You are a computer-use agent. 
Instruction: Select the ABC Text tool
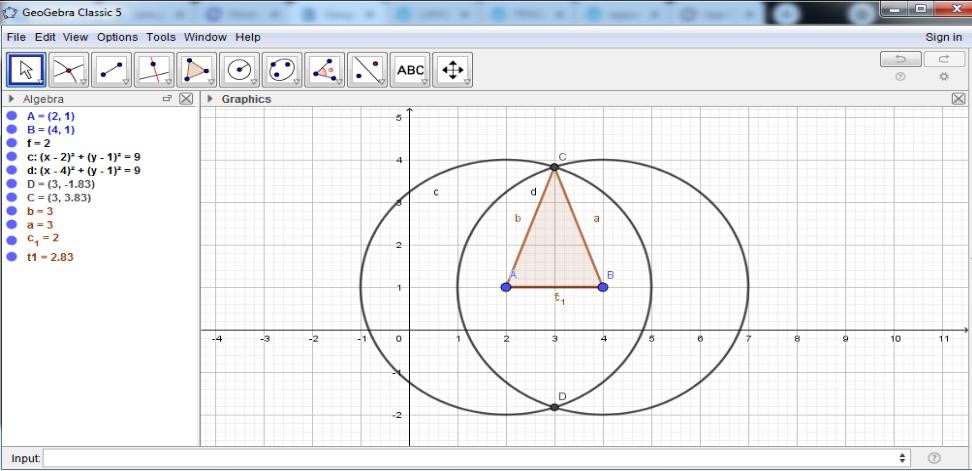point(410,70)
